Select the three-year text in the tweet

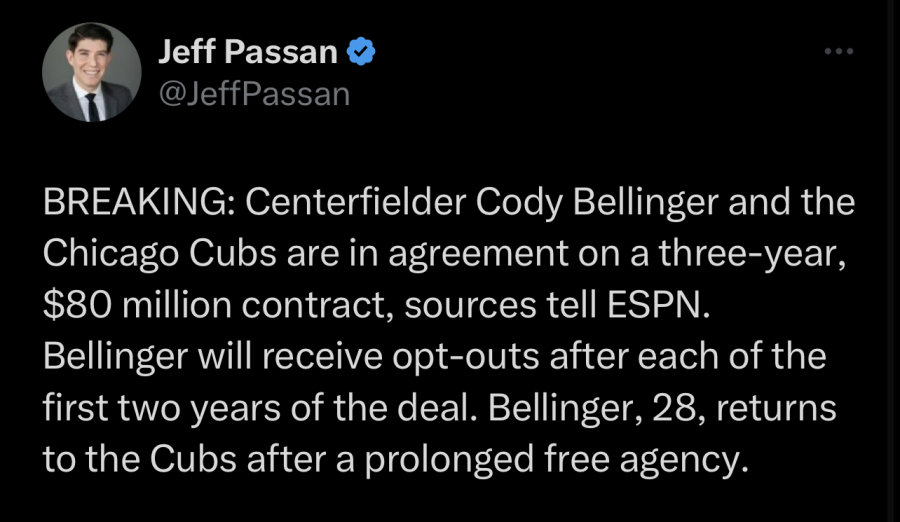(752, 253)
